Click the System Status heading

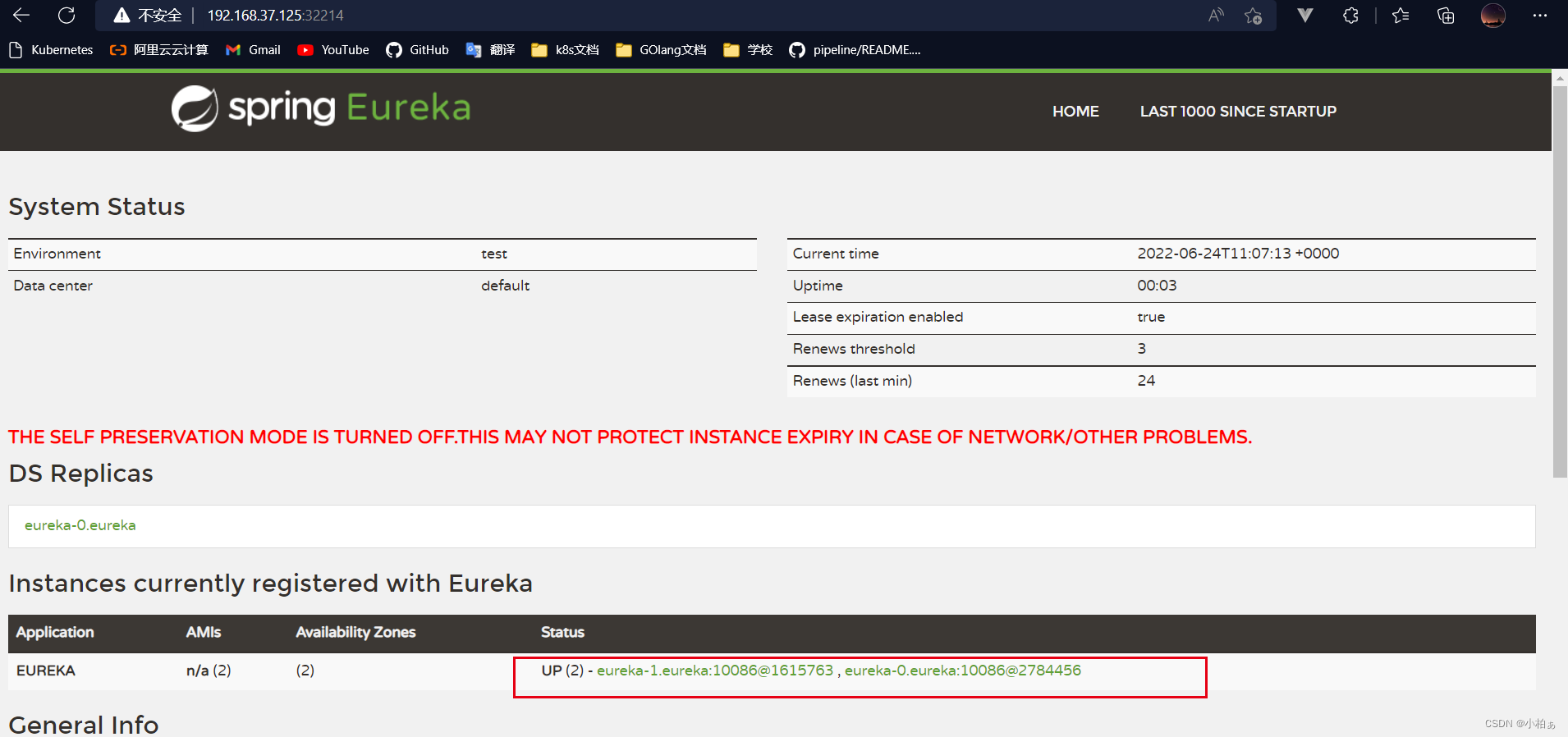(97, 207)
